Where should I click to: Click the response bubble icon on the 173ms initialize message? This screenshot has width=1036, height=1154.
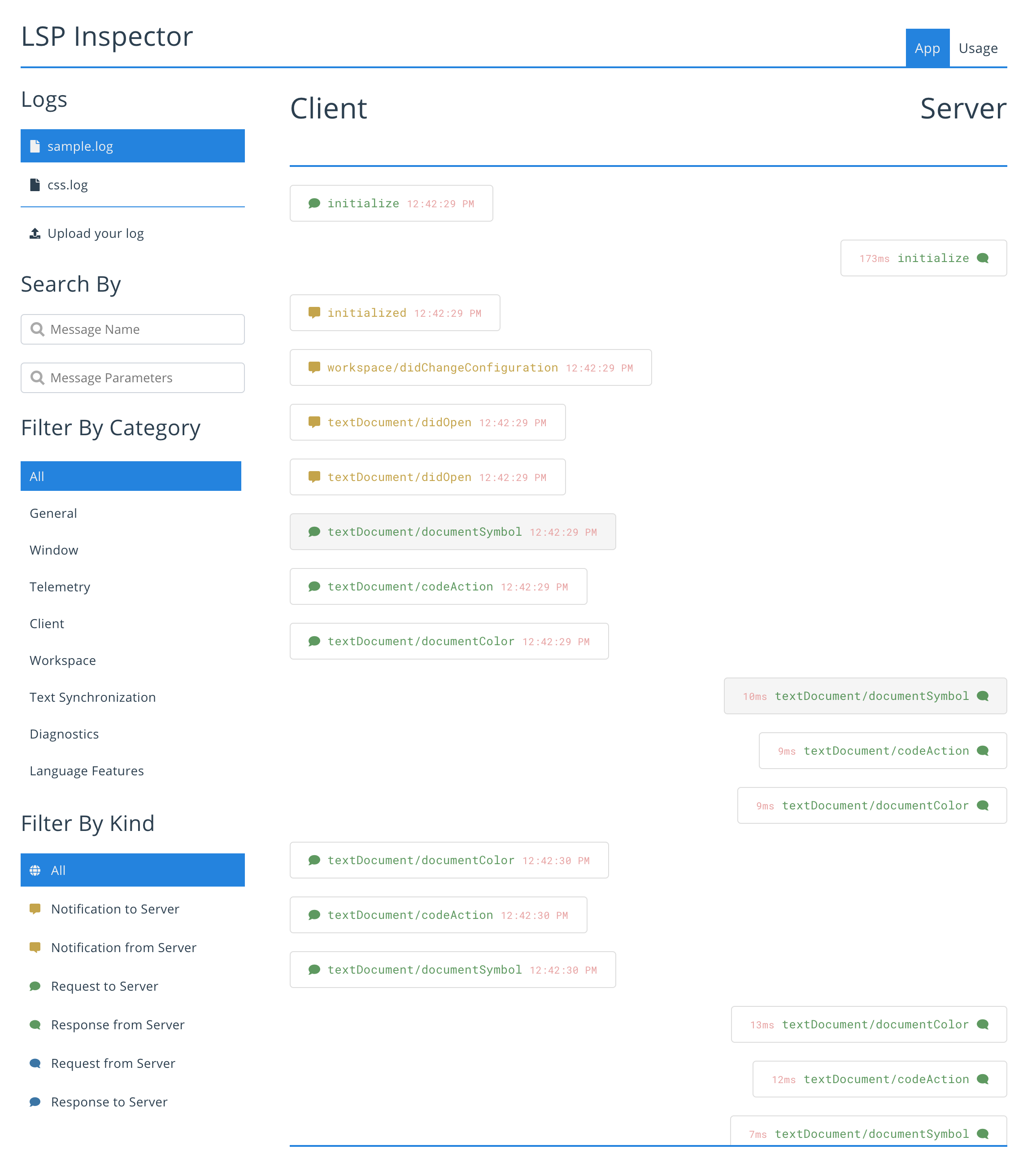(983, 258)
